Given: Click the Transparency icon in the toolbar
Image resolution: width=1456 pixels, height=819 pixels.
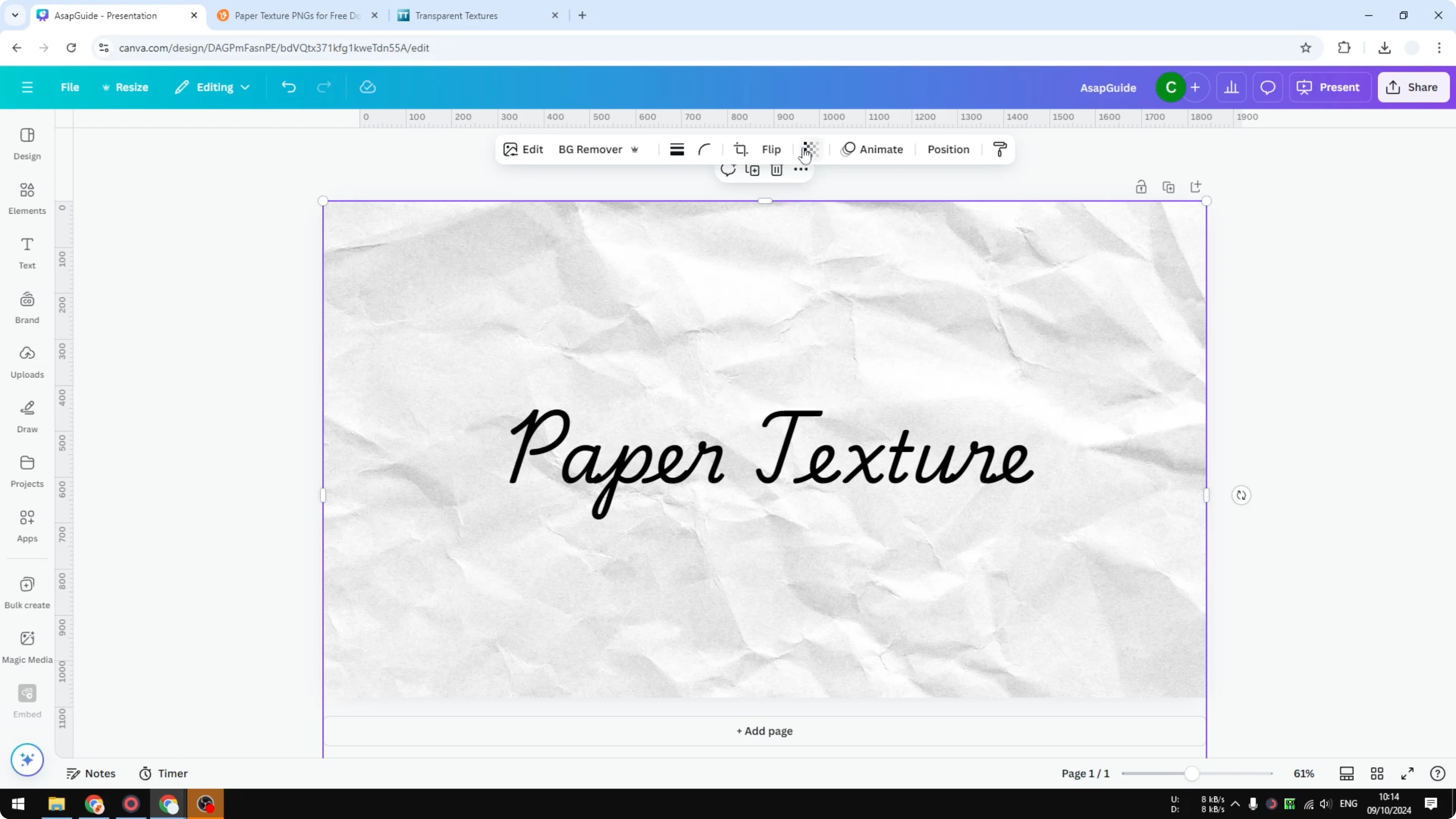Looking at the screenshot, I should [811, 149].
